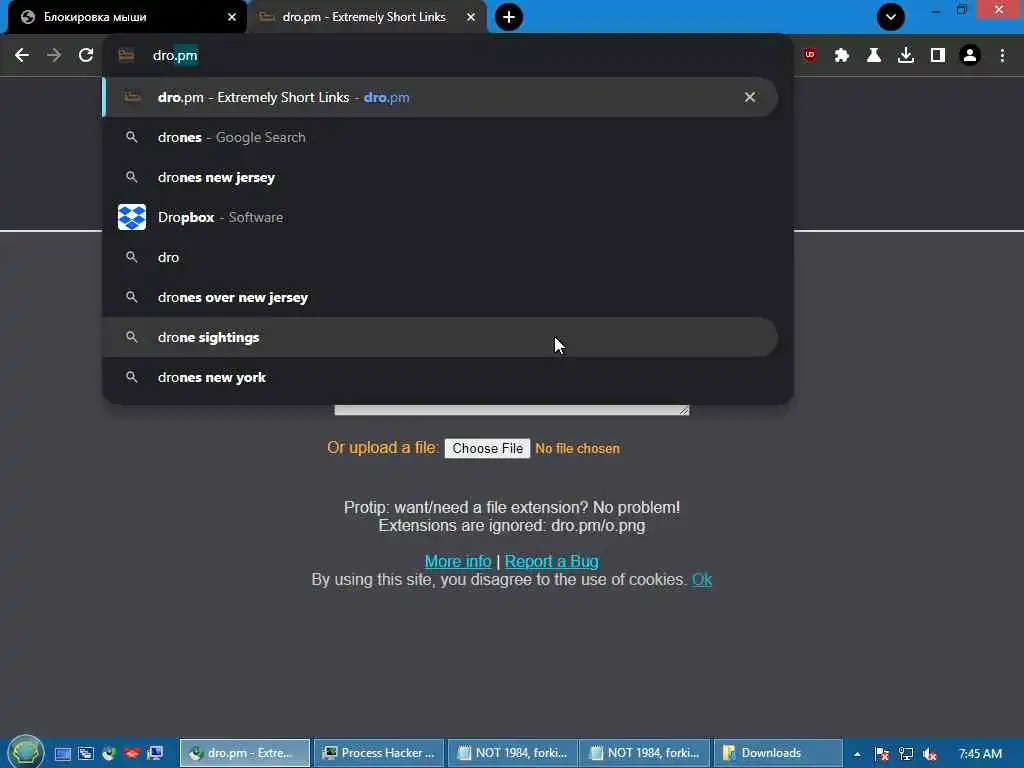Select the Dropbox Software suggestion
Image resolution: width=1024 pixels, height=768 pixels.
(440, 217)
